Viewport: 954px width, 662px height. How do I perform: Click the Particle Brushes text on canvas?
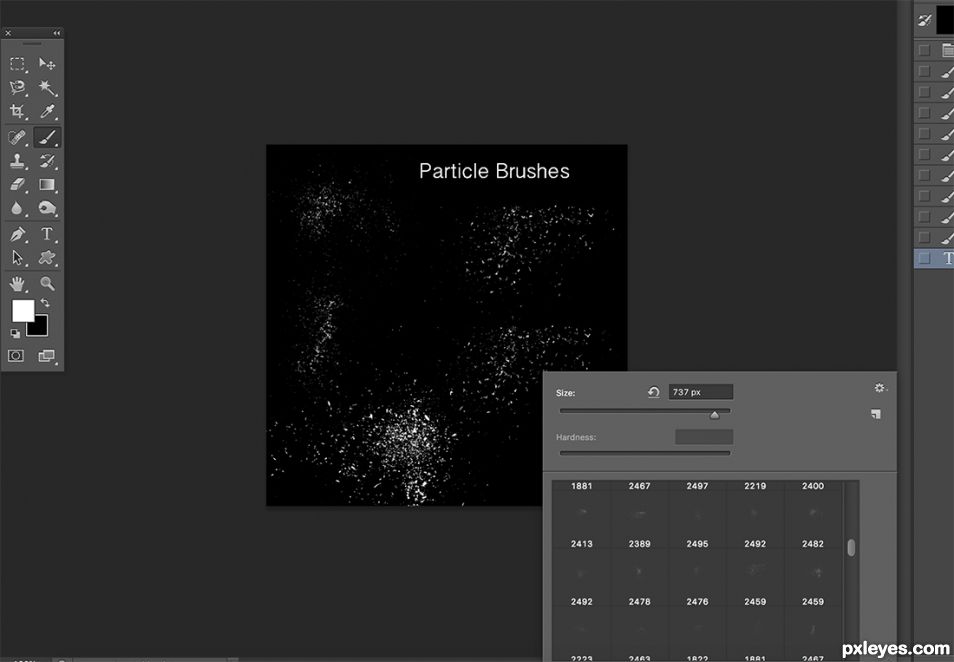494,171
